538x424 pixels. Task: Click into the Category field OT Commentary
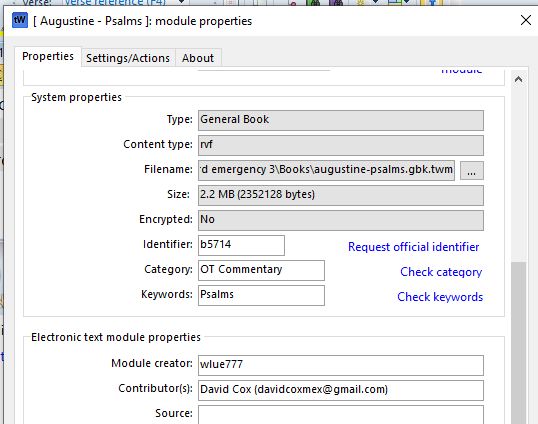(261, 270)
